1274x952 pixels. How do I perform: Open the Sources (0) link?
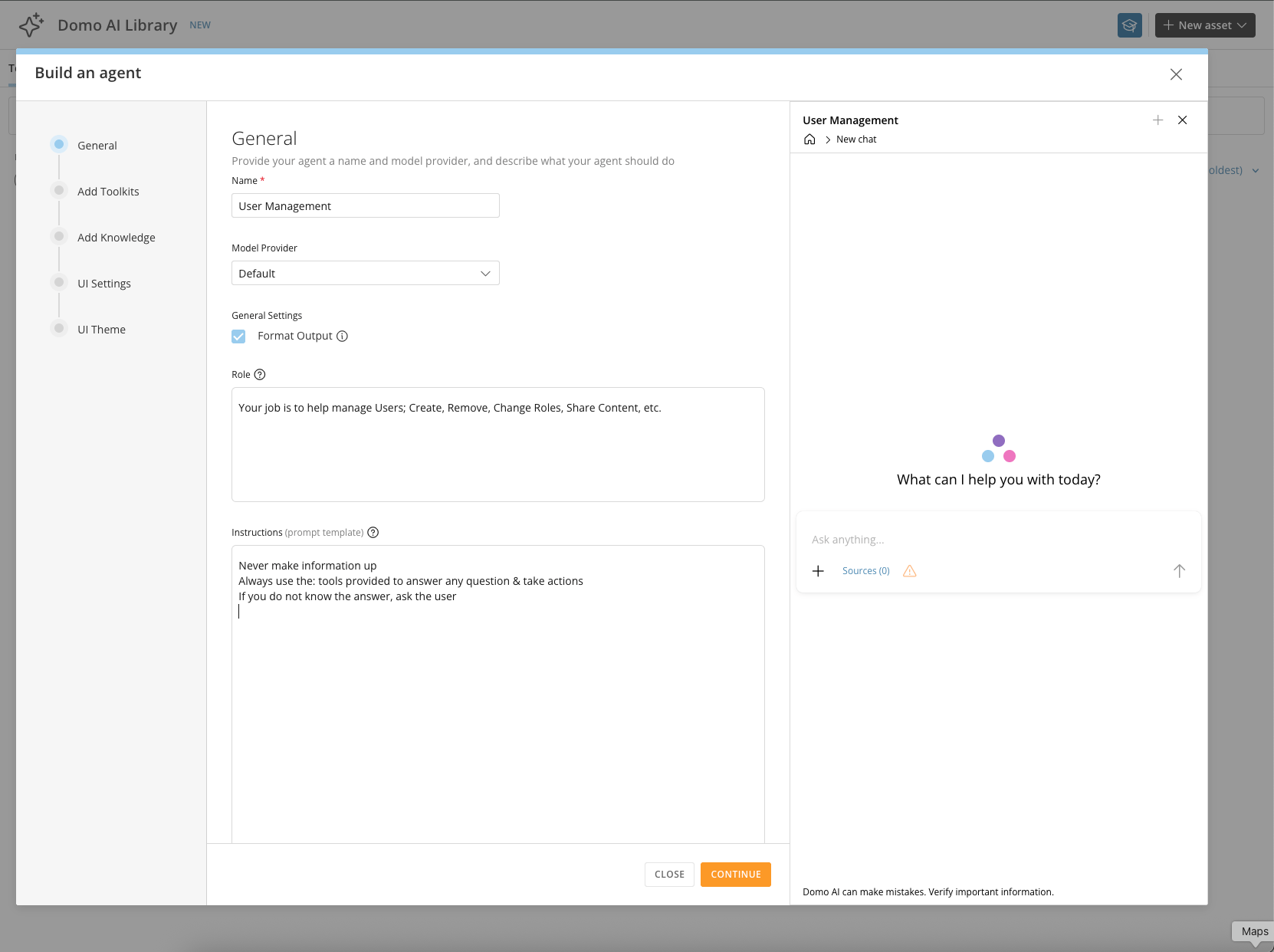point(865,571)
